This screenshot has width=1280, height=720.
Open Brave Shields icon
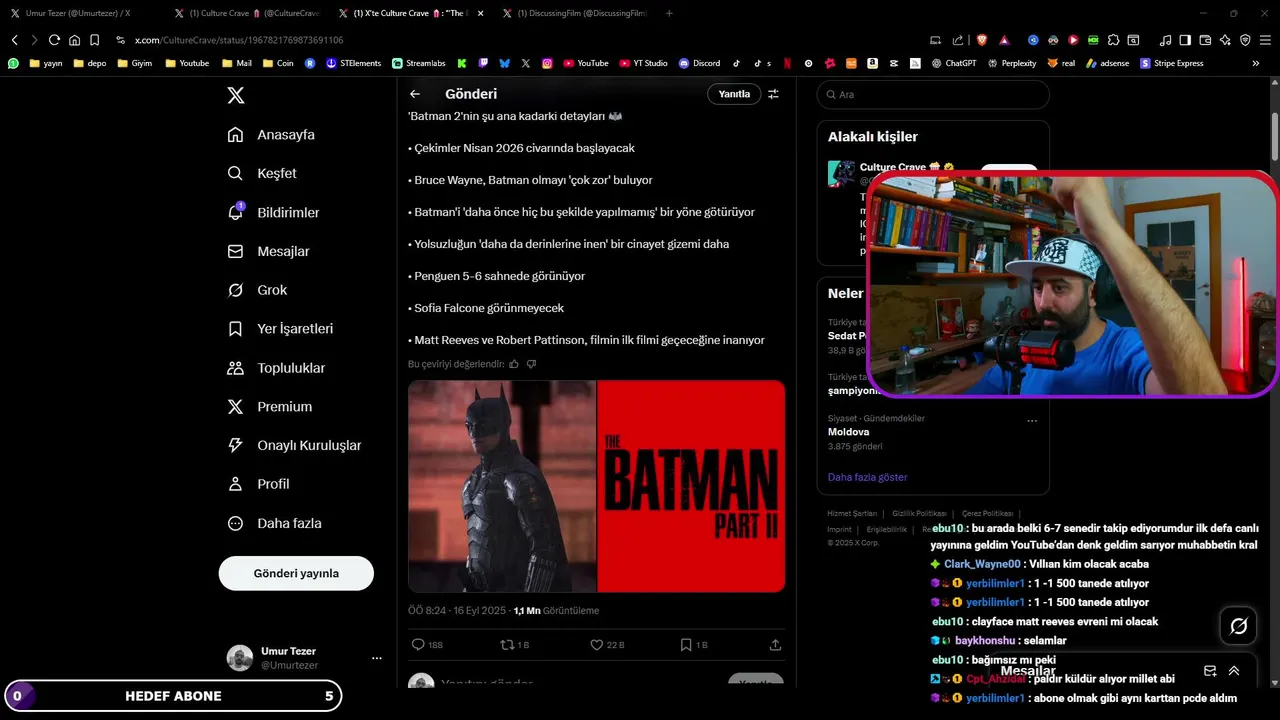[982, 40]
